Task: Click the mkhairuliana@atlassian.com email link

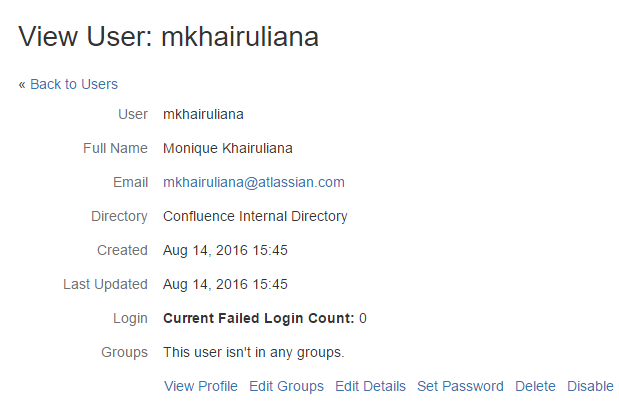Action: pos(254,182)
